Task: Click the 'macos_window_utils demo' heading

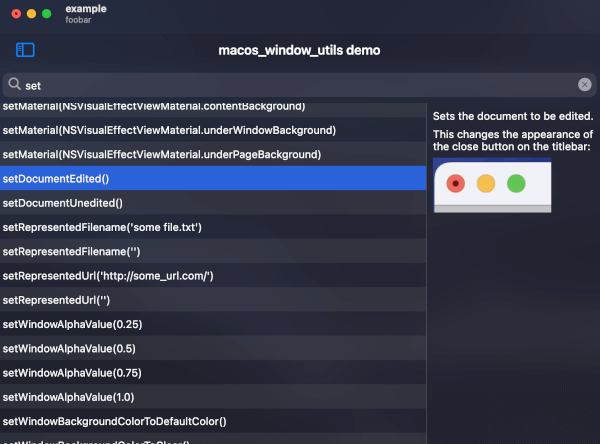Action: click(299, 50)
